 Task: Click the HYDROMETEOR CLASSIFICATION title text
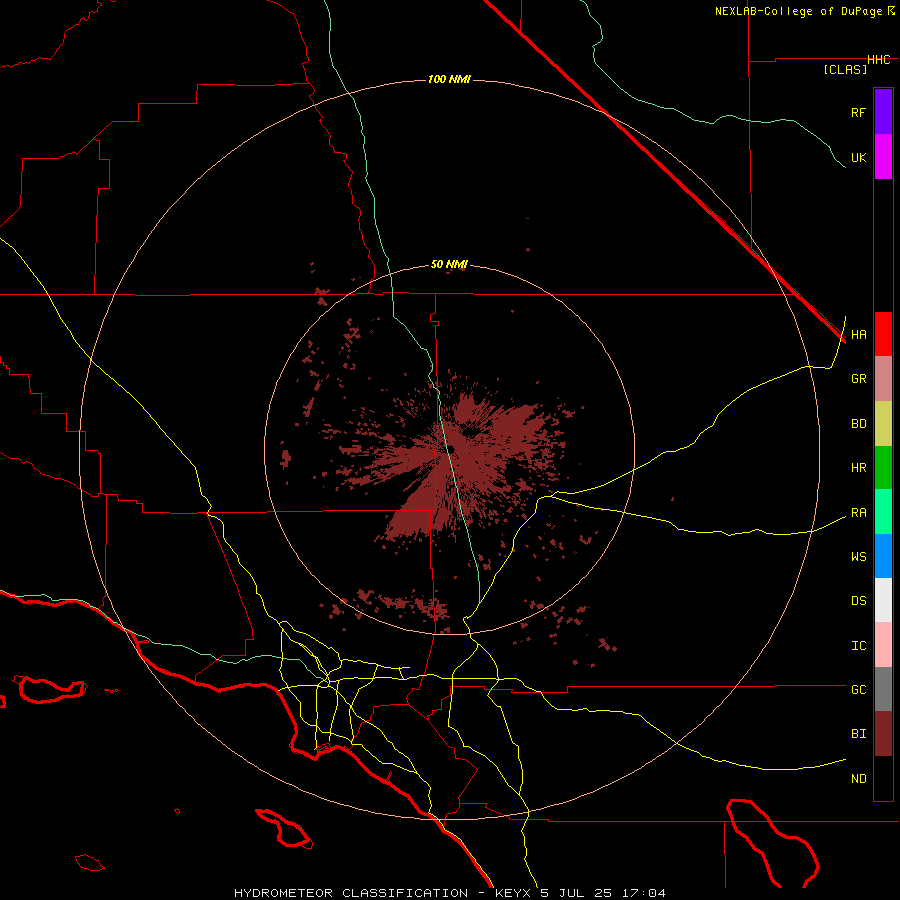tap(351, 893)
